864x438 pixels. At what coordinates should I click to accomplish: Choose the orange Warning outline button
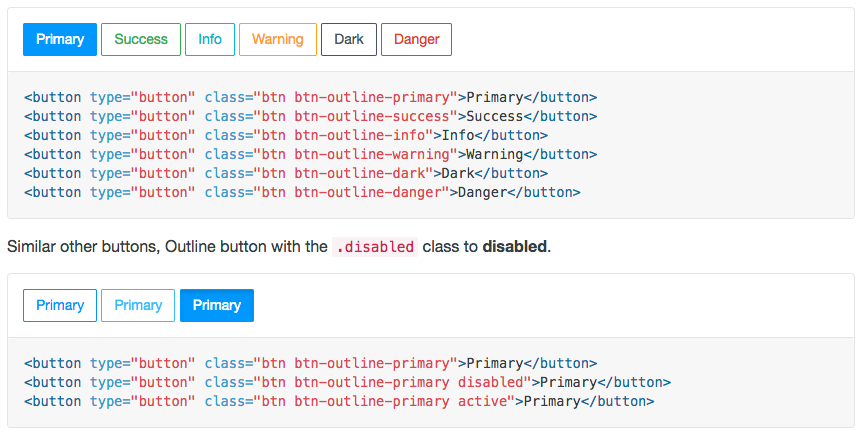pos(278,39)
